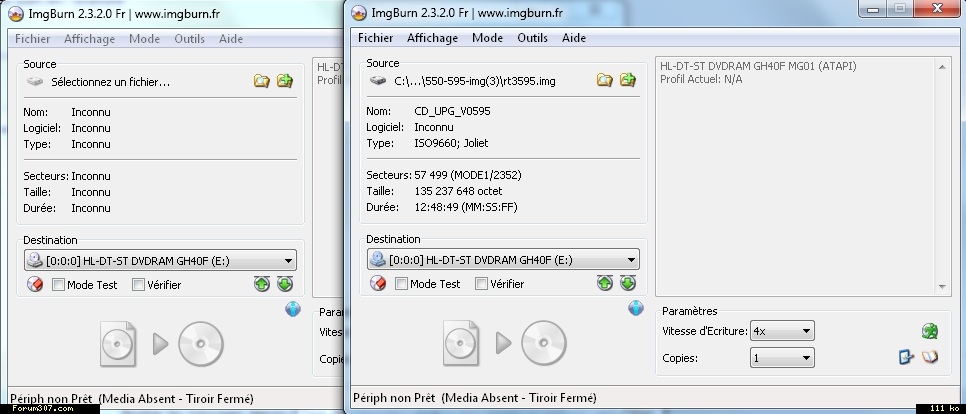Enable Mode Test checkbox in left window
Viewport: 966px width, 414px height.
tap(59, 285)
